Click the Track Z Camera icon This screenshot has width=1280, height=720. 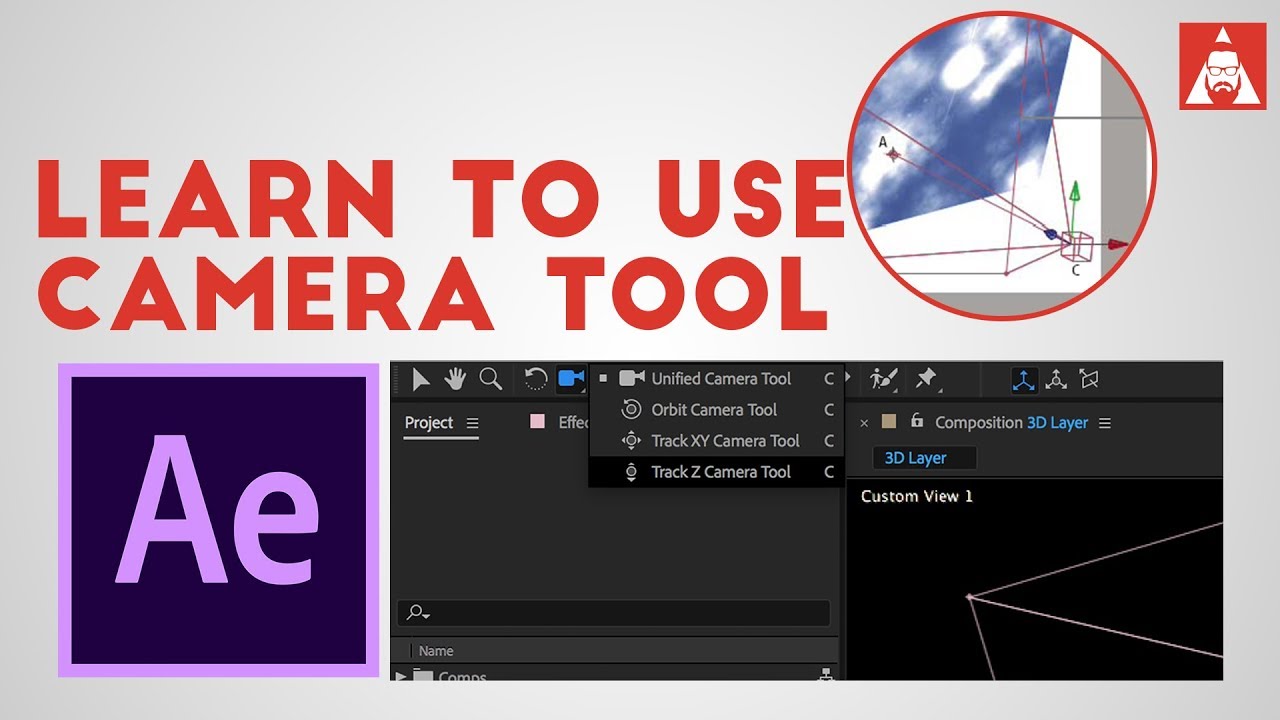coord(631,472)
